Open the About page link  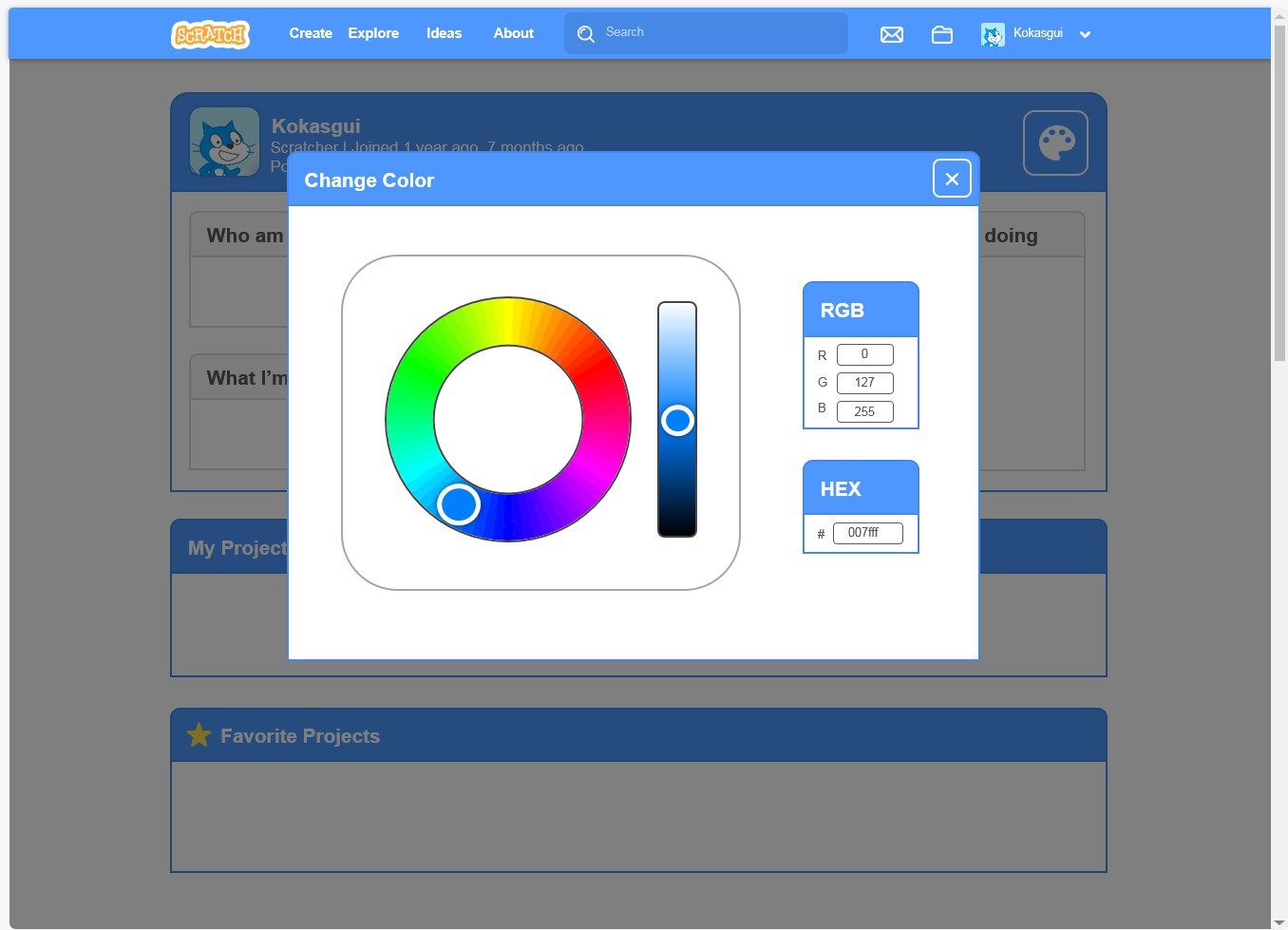pyautogui.click(x=513, y=33)
